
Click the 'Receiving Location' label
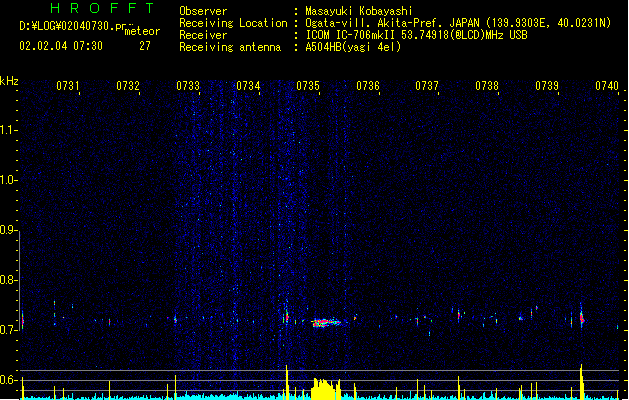(x=233, y=23)
